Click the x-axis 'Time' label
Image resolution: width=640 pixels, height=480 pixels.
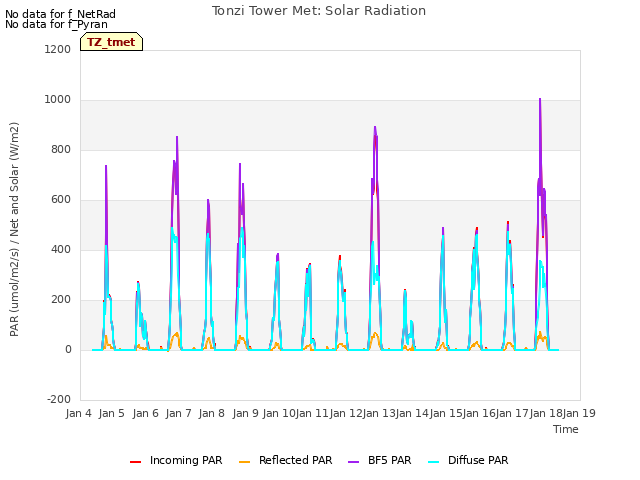tap(566, 429)
